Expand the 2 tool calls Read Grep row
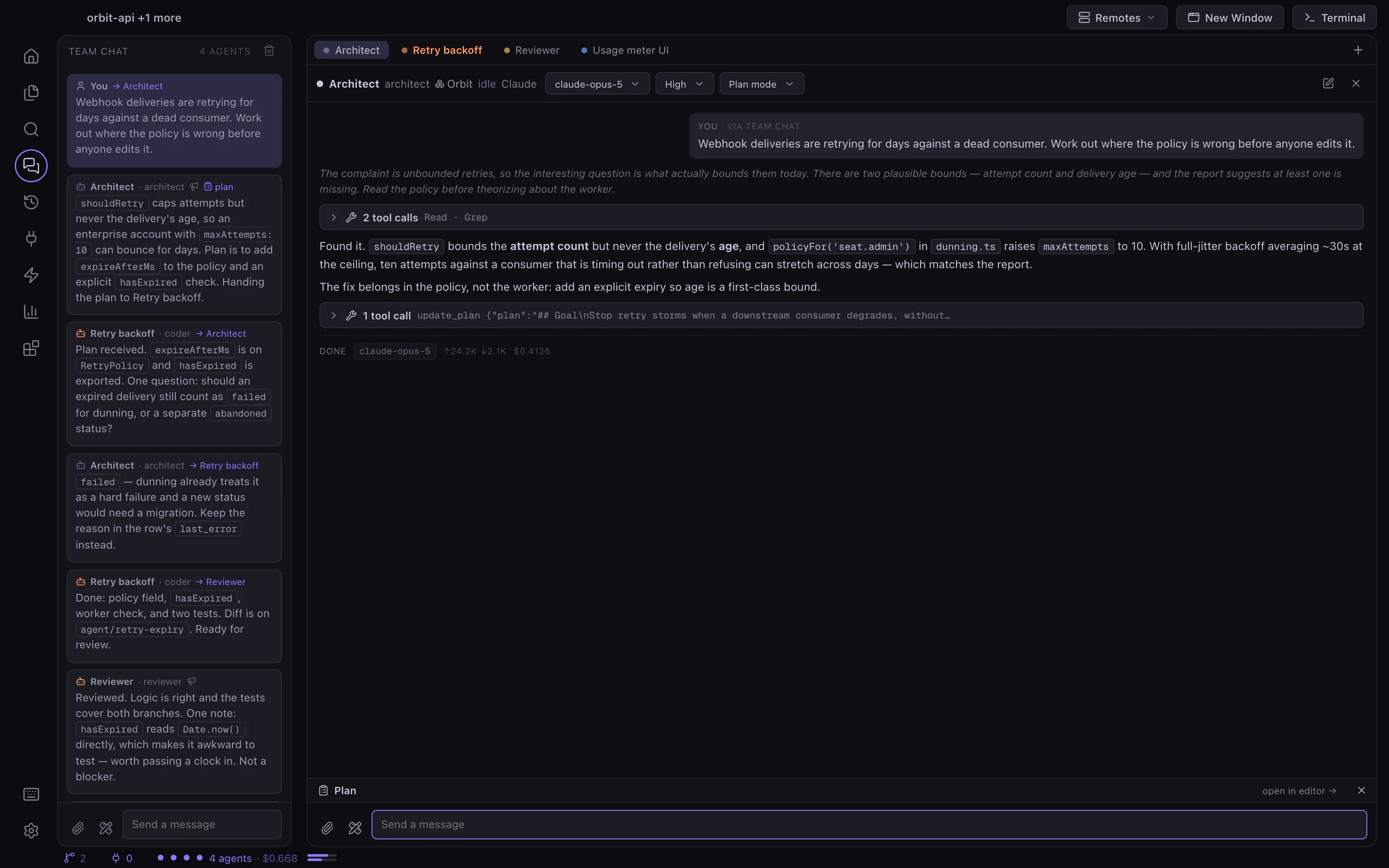The width and height of the screenshot is (1389, 868). pyautogui.click(x=841, y=217)
